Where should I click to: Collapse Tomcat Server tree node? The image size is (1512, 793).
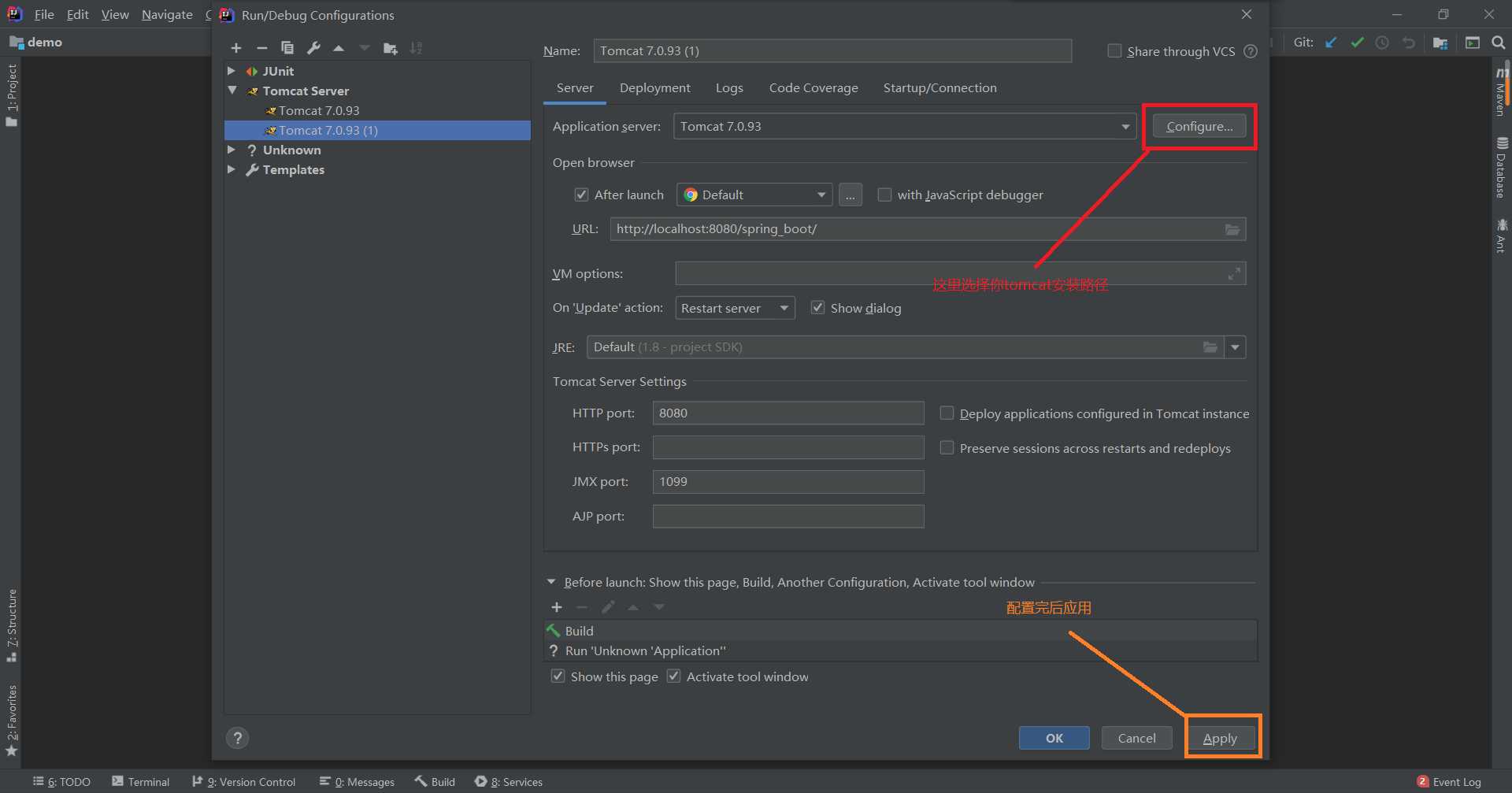click(232, 91)
